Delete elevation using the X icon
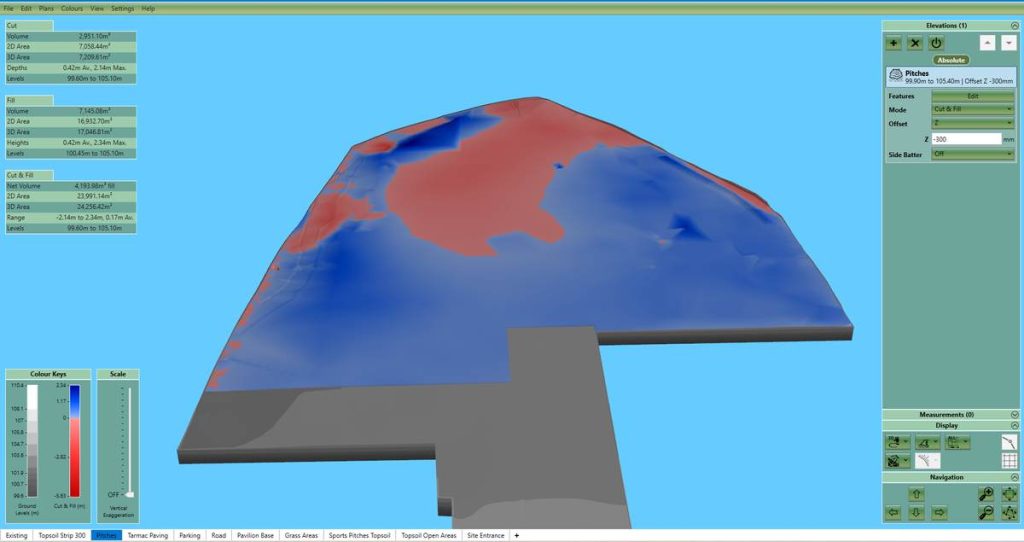The width and height of the screenshot is (1024, 542). click(x=915, y=43)
